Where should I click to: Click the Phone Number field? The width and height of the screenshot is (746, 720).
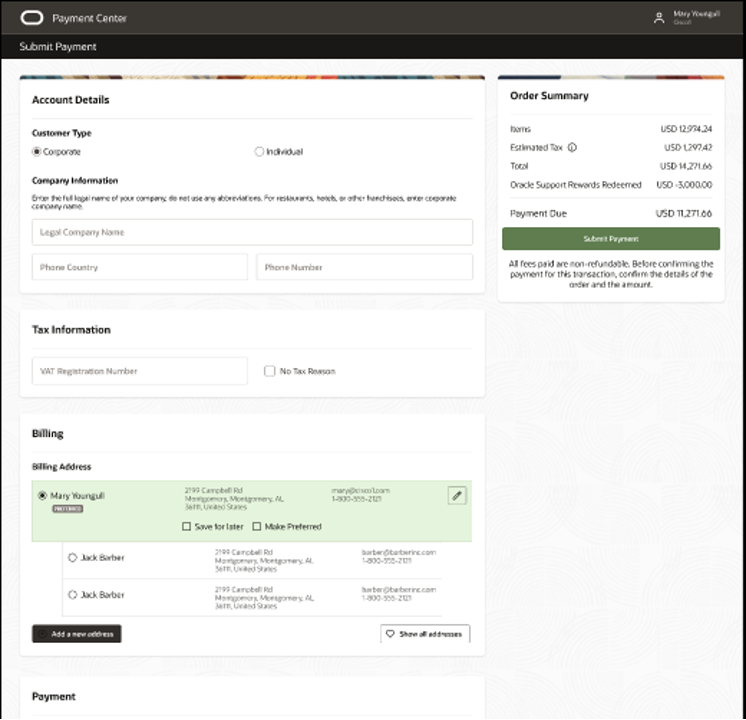click(364, 267)
